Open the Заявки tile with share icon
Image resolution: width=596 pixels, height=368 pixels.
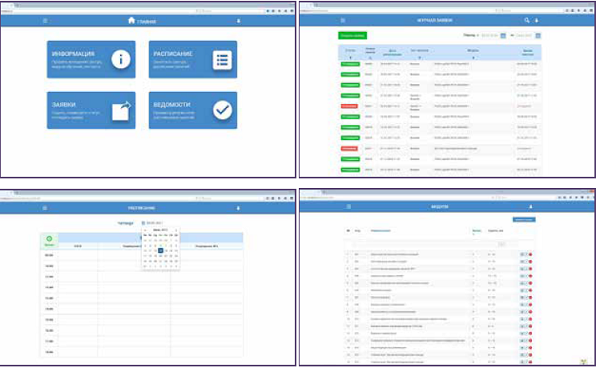(91, 110)
